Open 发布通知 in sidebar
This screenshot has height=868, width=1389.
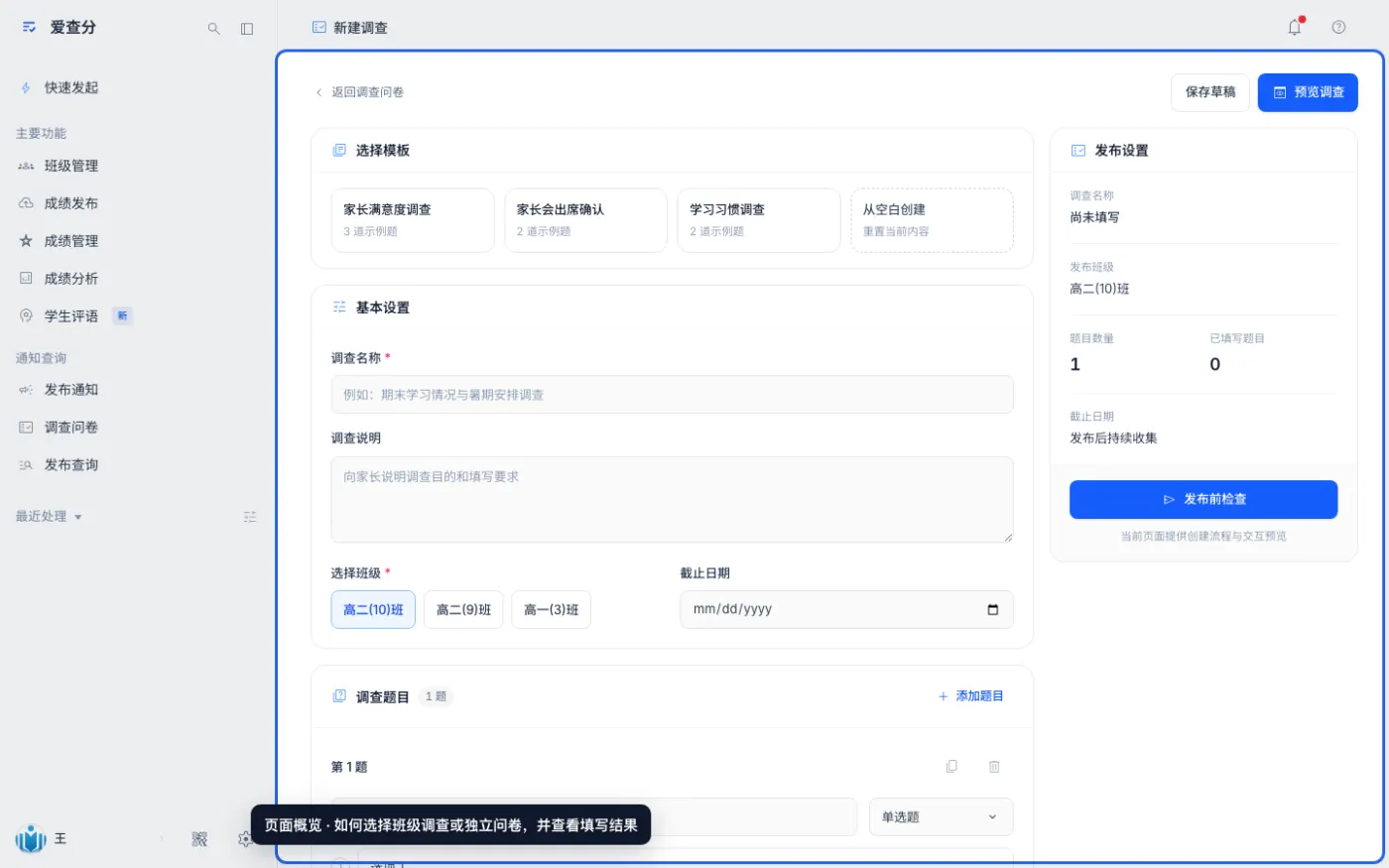(x=71, y=390)
